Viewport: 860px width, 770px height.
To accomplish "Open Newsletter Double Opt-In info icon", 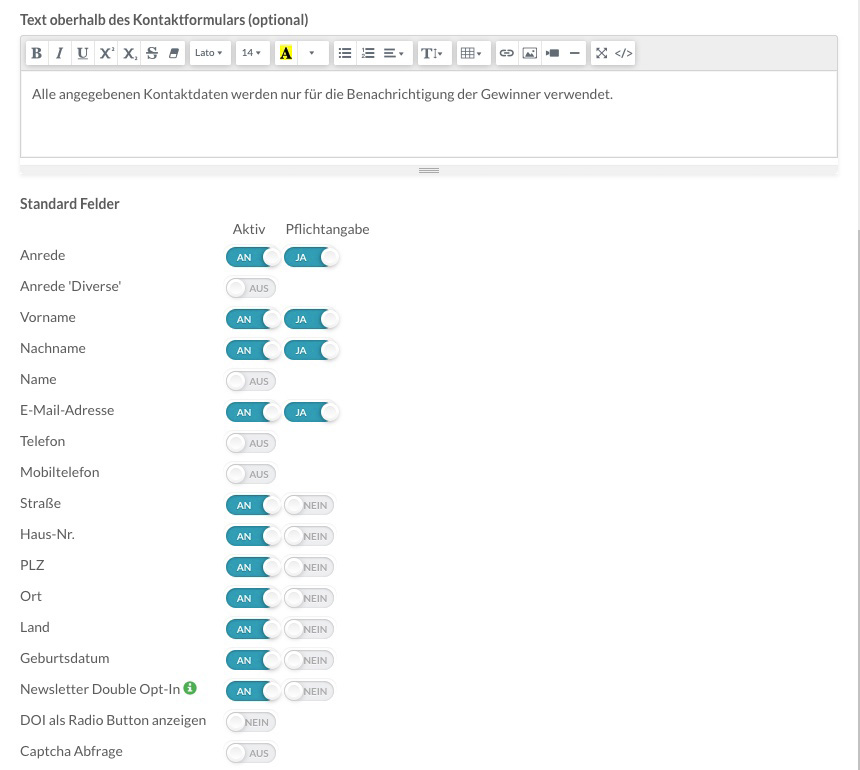I will point(190,688).
